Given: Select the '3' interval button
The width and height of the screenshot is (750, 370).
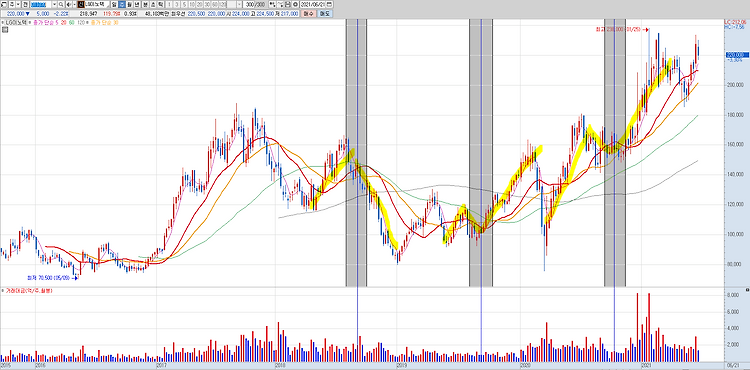Looking at the screenshot, I should point(177,4).
